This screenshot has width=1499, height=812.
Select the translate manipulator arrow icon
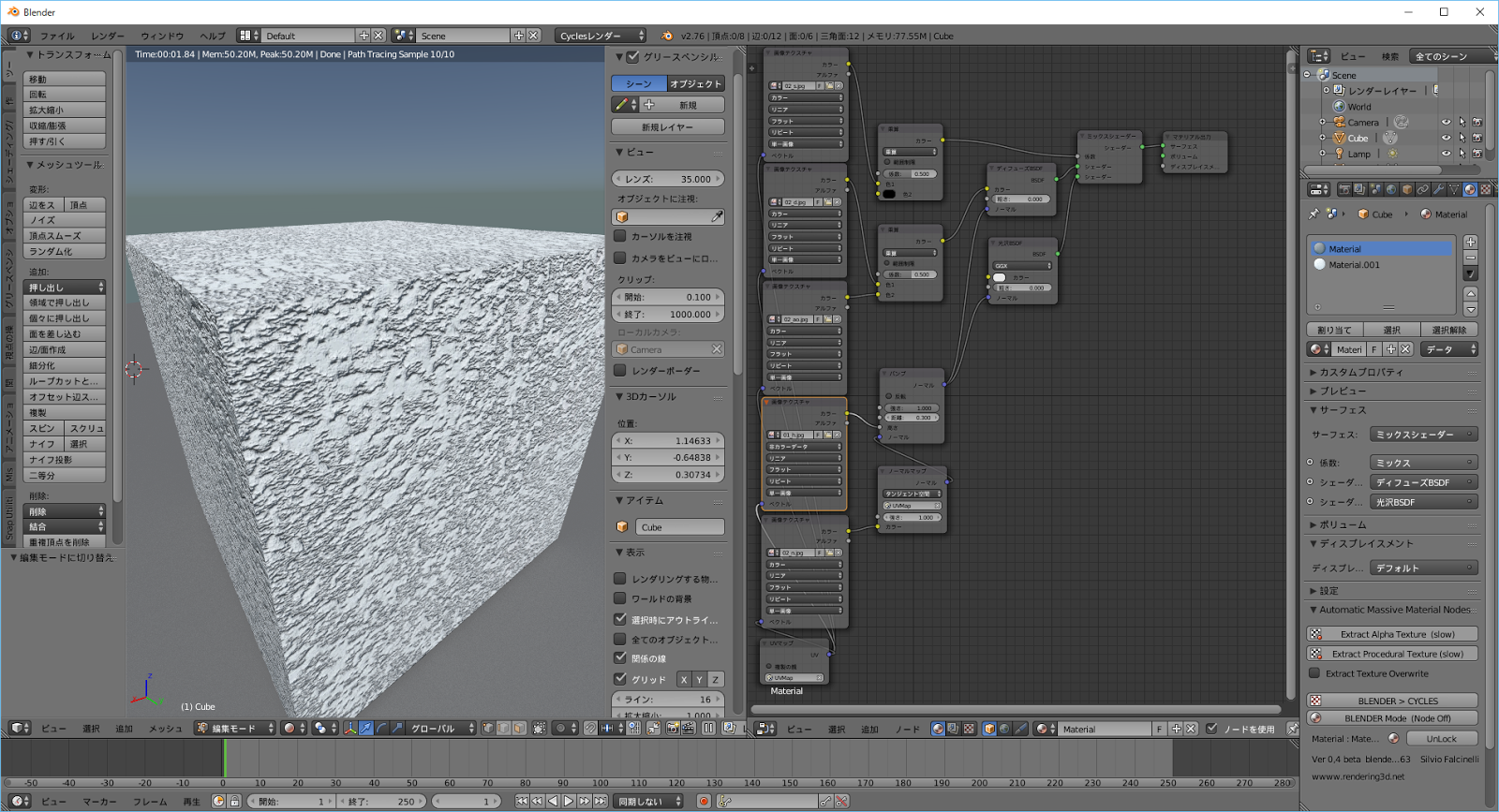tap(366, 728)
